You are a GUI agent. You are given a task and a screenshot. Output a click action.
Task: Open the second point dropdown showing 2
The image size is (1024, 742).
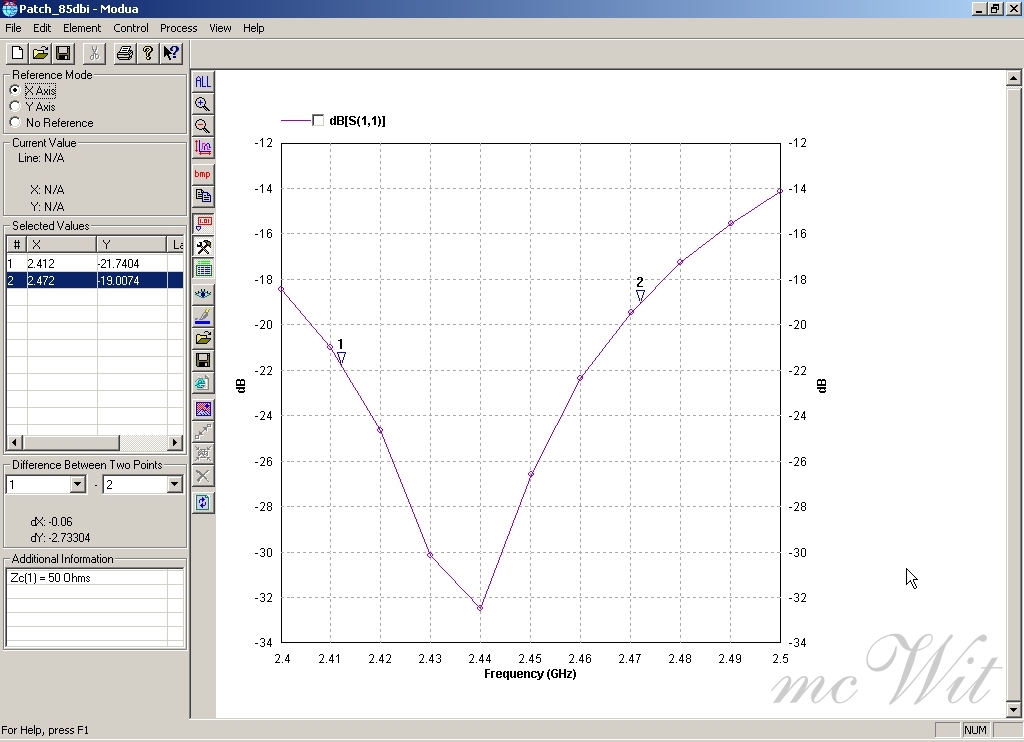point(174,485)
